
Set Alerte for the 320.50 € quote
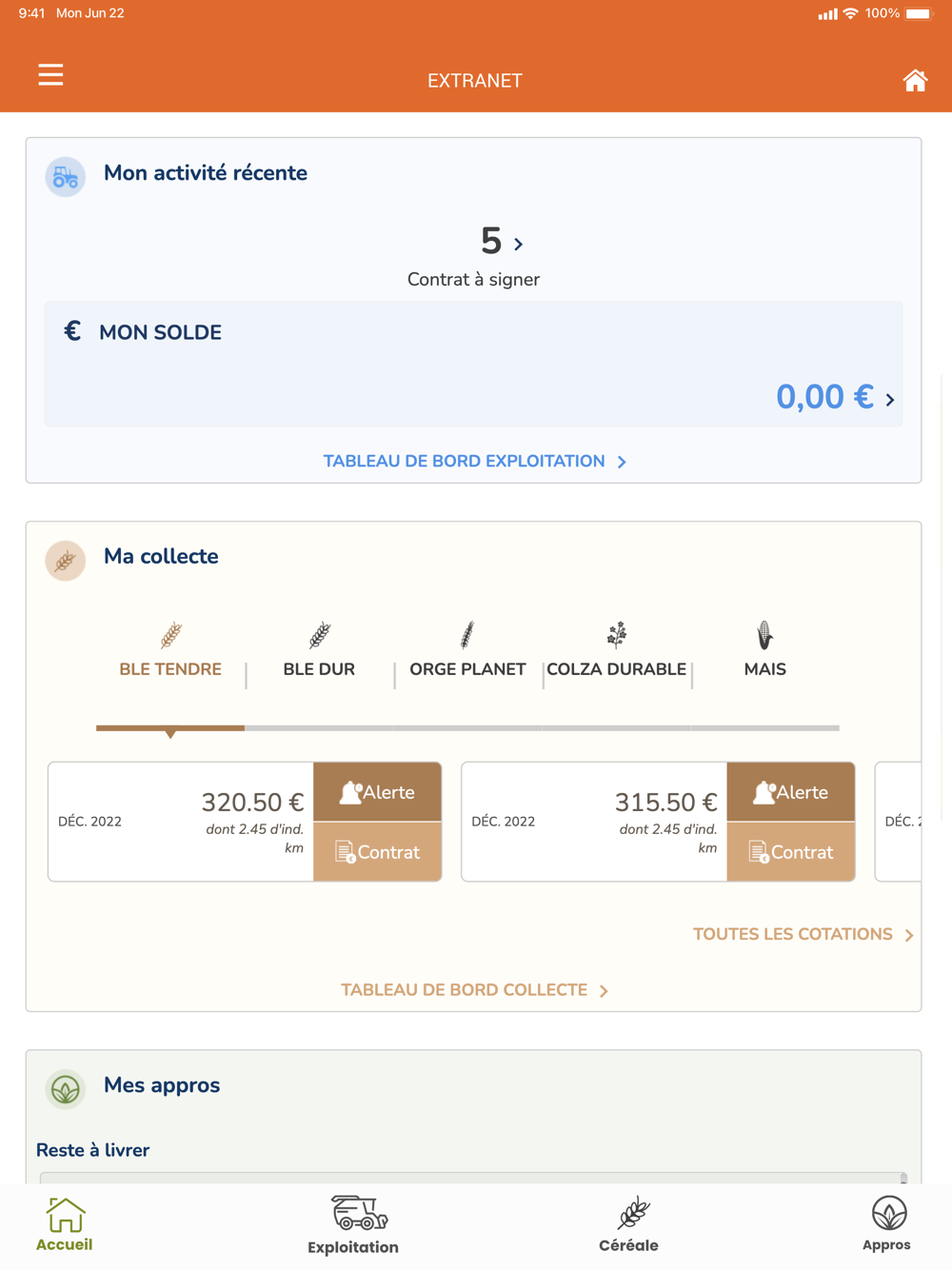coord(377,792)
